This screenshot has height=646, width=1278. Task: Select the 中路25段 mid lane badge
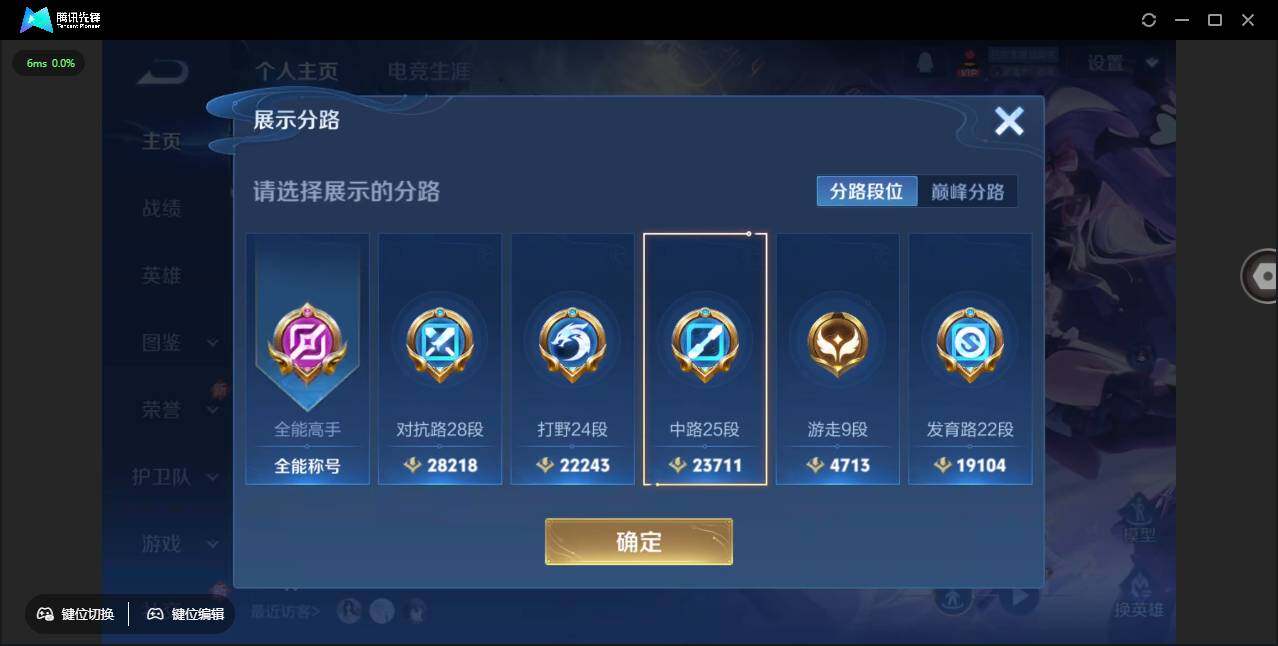pos(705,359)
